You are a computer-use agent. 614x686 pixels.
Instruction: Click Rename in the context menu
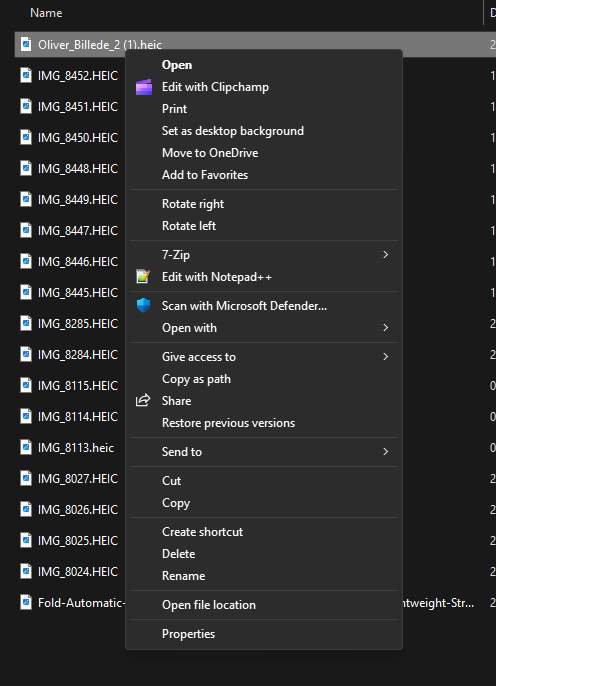(x=183, y=576)
